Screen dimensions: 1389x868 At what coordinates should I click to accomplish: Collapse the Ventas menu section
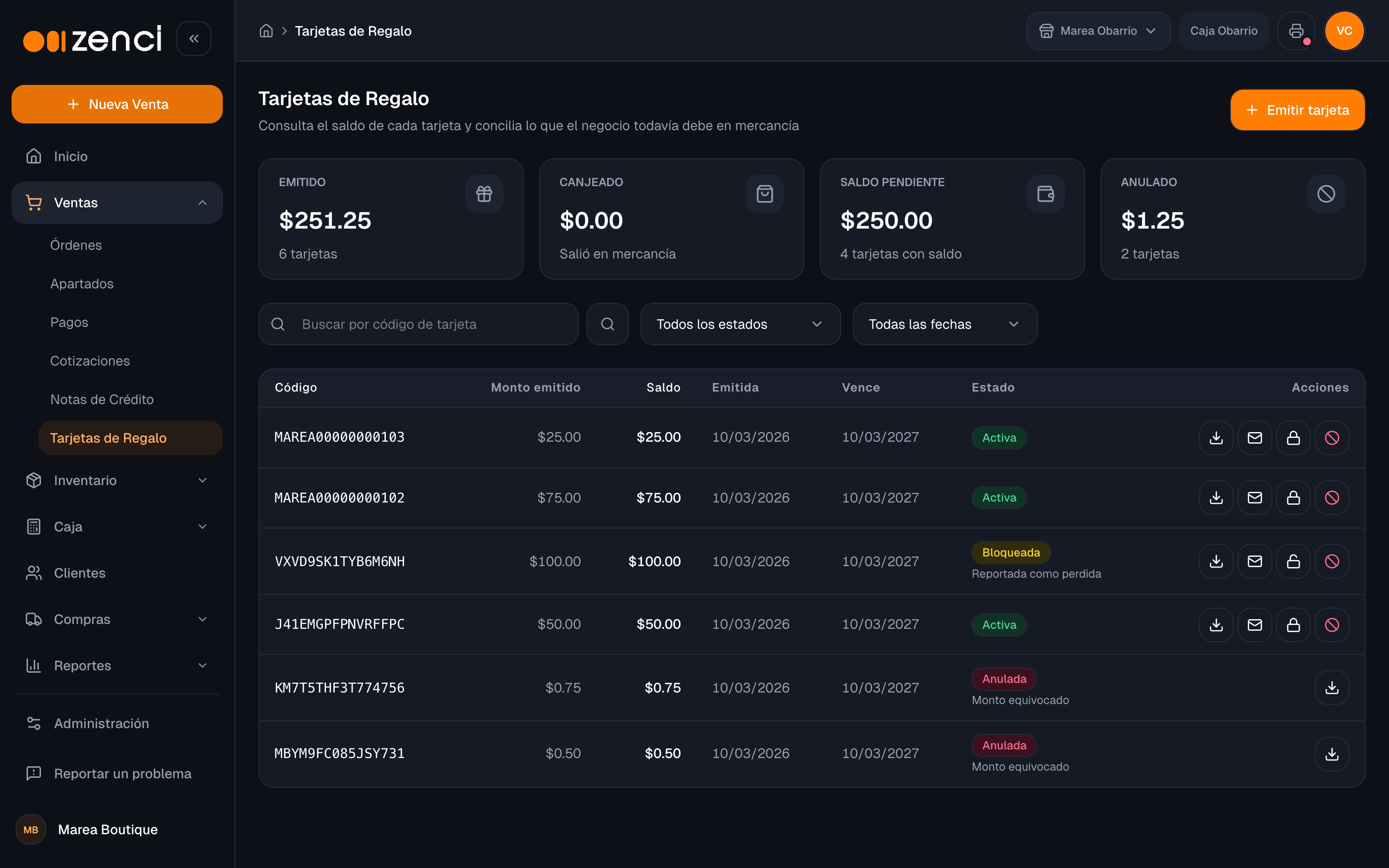coord(117,203)
